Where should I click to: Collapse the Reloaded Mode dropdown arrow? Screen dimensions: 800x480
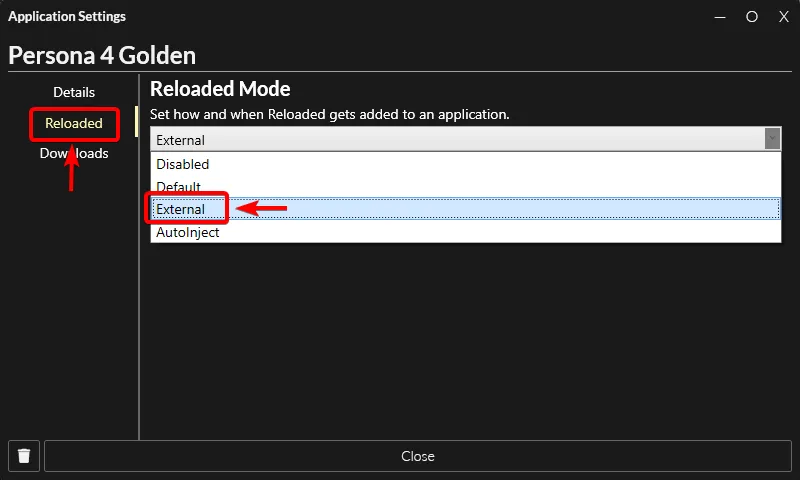[772, 139]
